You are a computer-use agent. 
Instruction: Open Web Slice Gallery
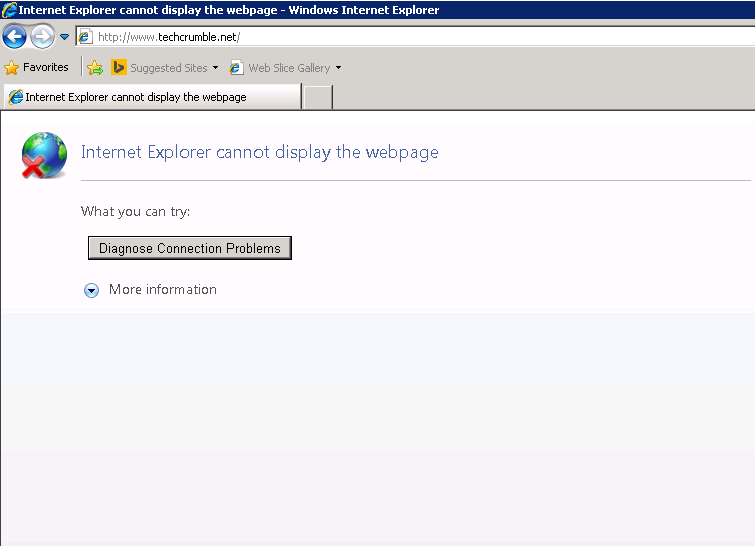coord(289,68)
